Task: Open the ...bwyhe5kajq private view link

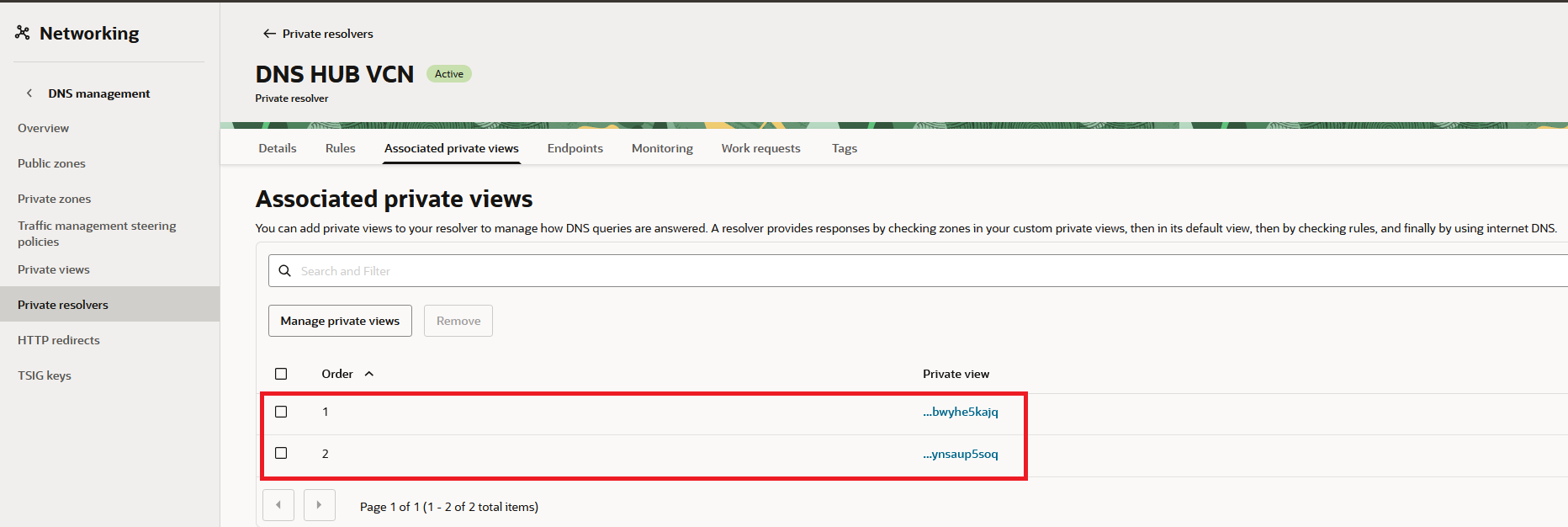Action: [960, 412]
